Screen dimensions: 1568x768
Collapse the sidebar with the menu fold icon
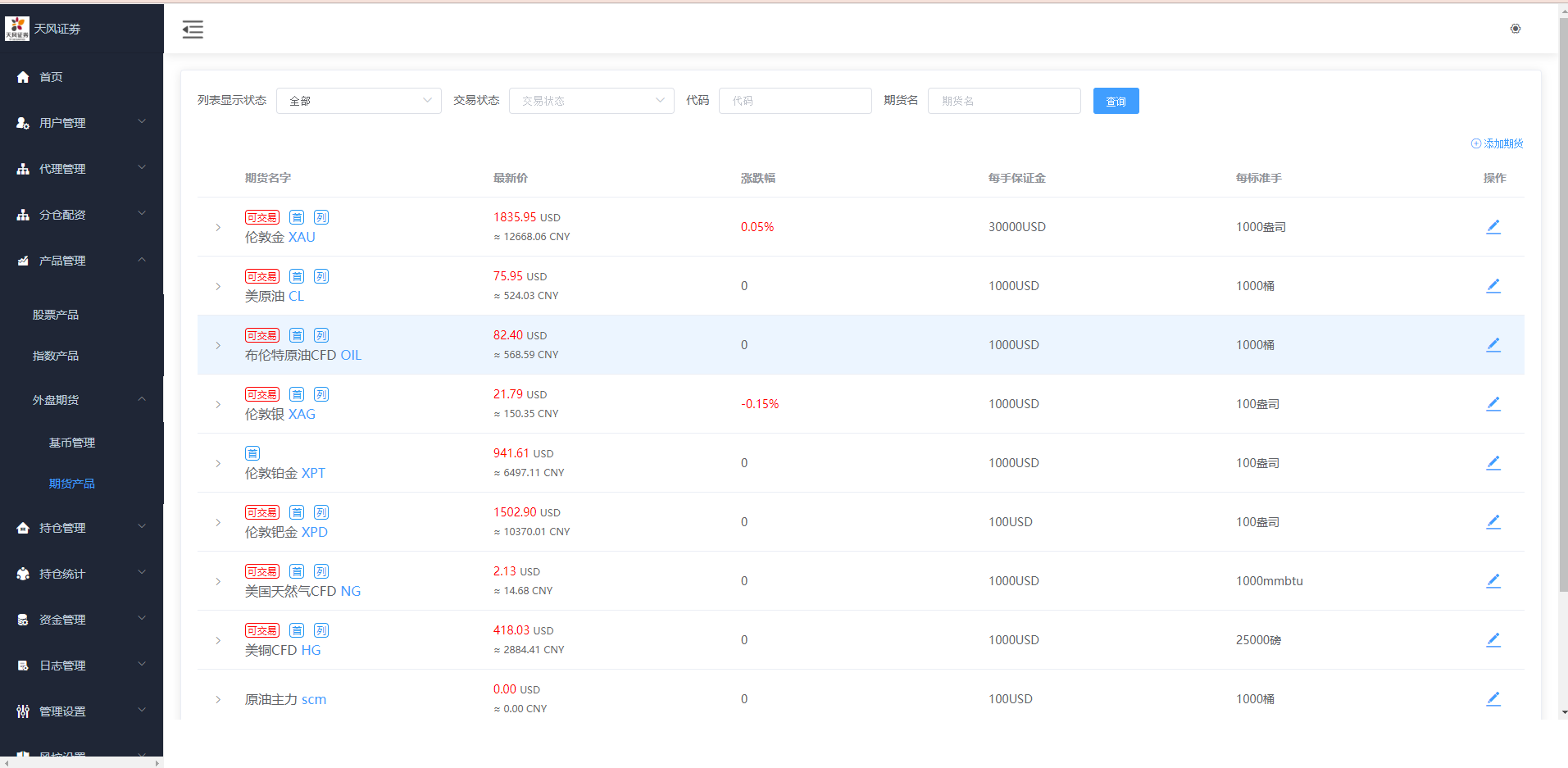(193, 30)
